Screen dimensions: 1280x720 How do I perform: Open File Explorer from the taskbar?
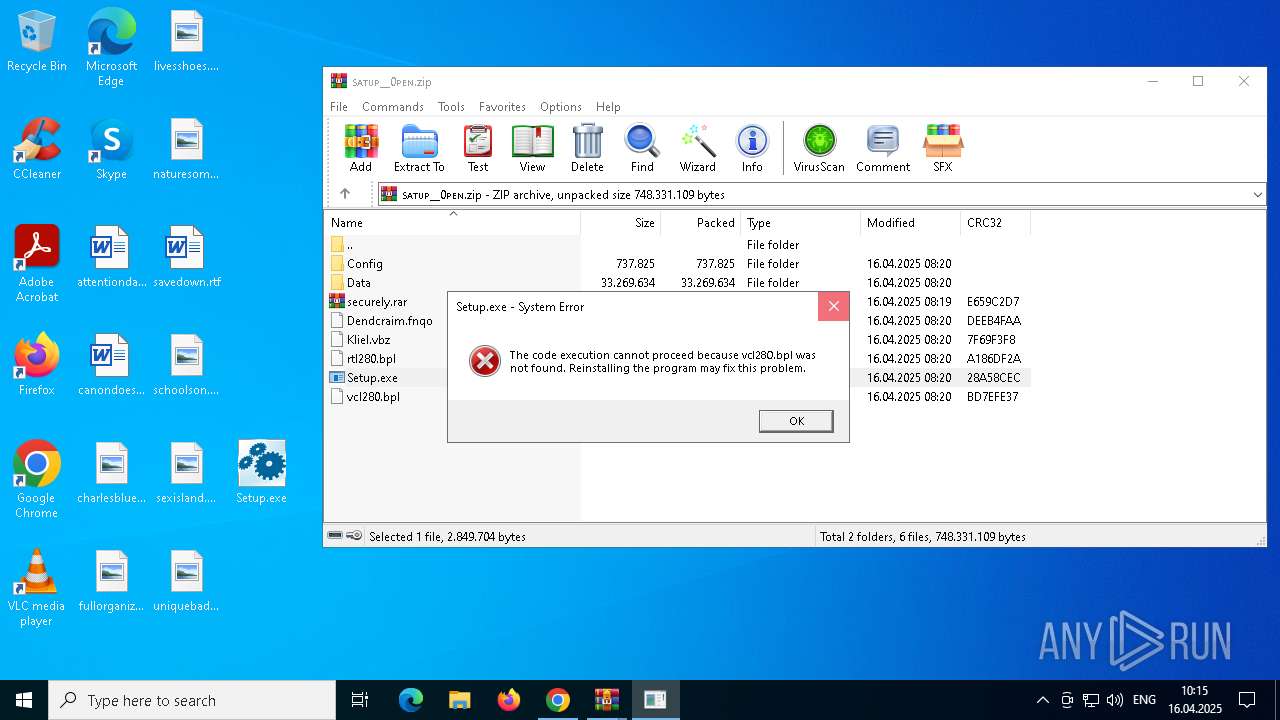click(x=459, y=700)
